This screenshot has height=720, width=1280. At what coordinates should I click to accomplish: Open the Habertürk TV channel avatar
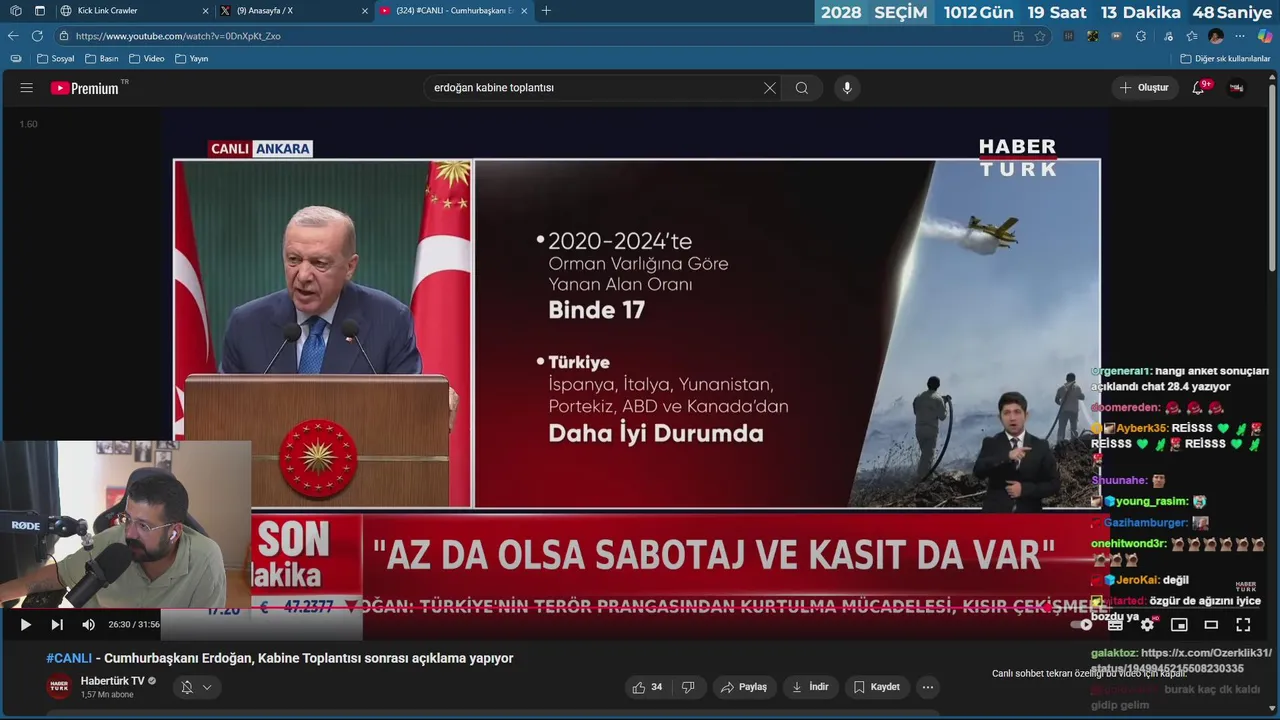[59, 687]
